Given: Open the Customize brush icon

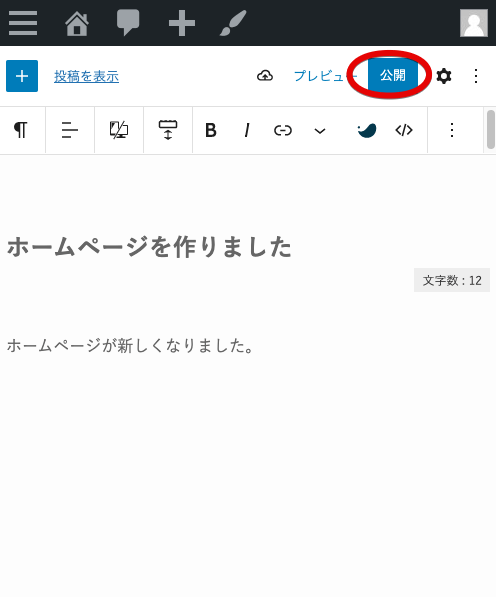Looking at the screenshot, I should [233, 23].
